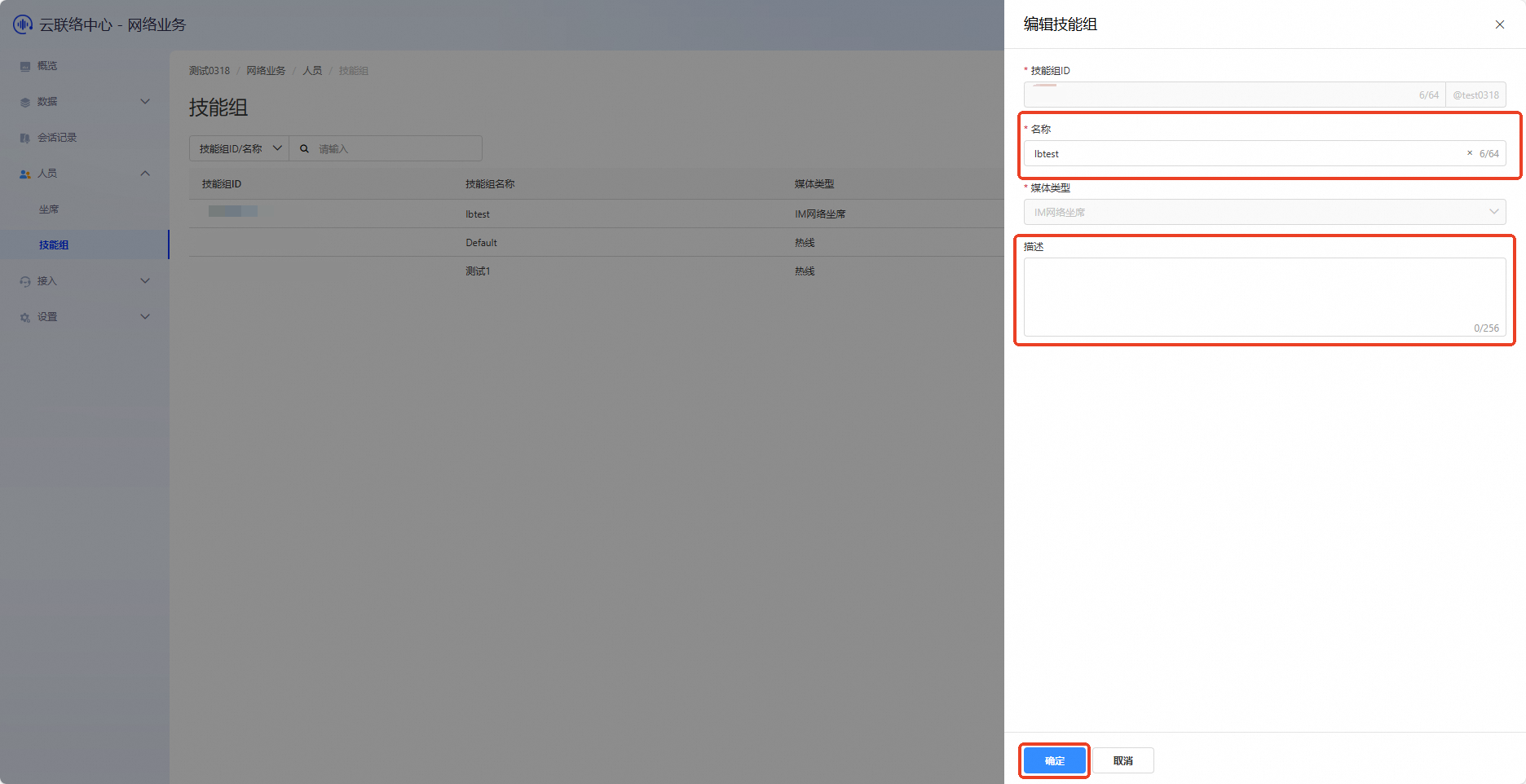This screenshot has height=784, width=1526.
Task: Open 设置 menu label
Action: tap(47, 317)
